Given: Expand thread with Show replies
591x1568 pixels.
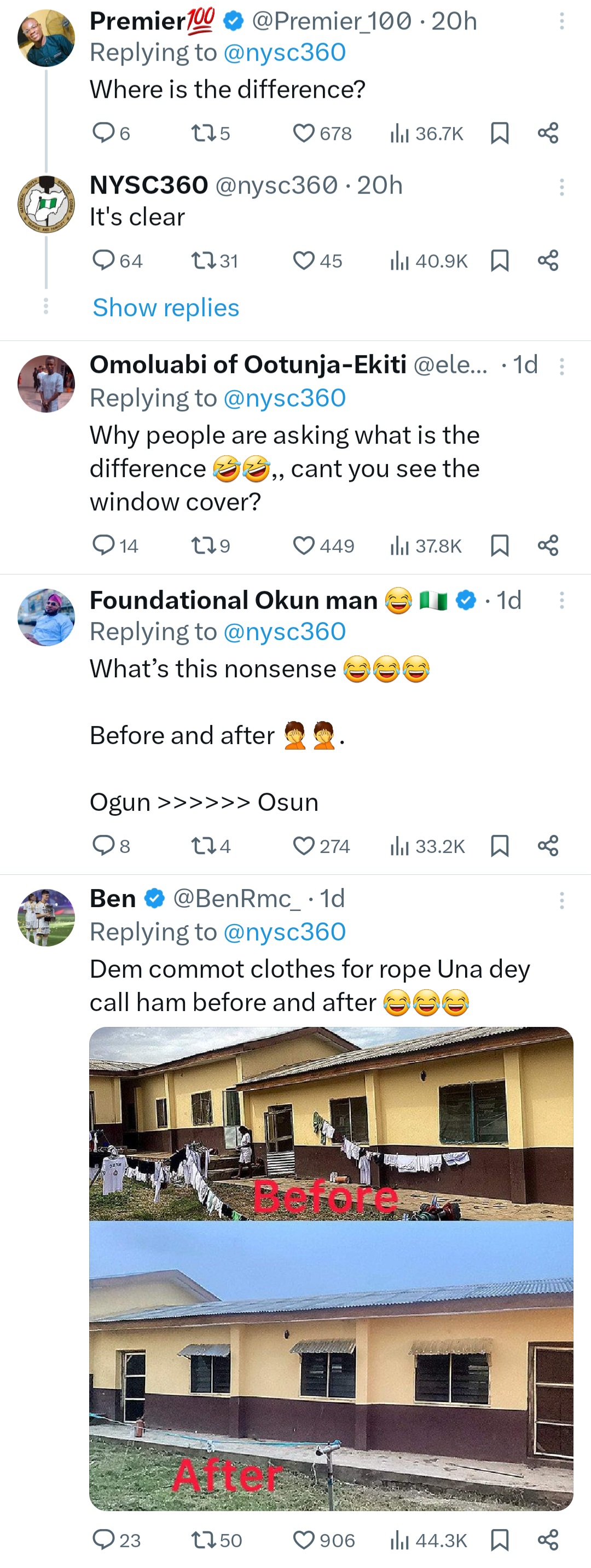Looking at the screenshot, I should (x=166, y=307).
